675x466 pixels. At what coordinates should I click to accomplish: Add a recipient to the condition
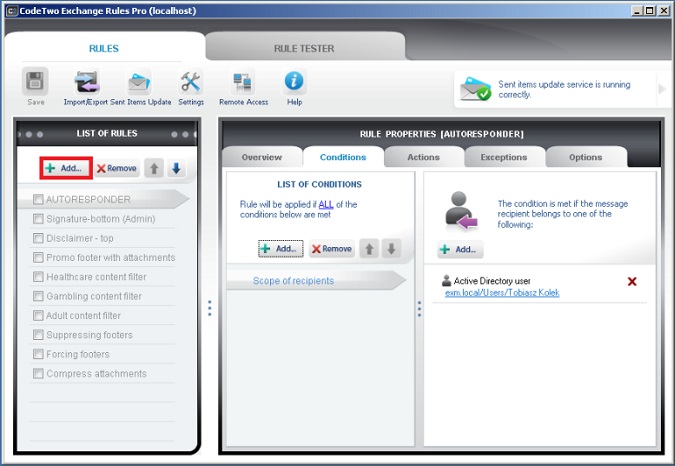coord(460,249)
